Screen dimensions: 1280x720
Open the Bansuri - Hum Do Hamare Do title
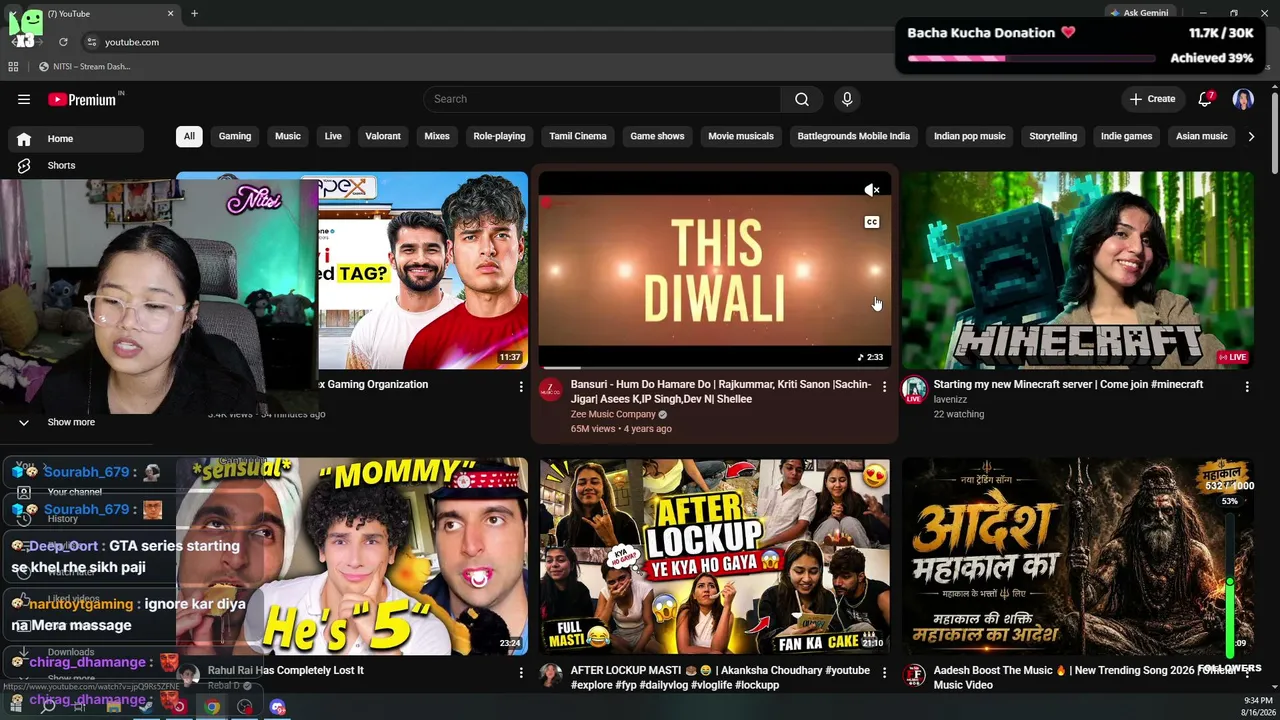[x=721, y=391]
